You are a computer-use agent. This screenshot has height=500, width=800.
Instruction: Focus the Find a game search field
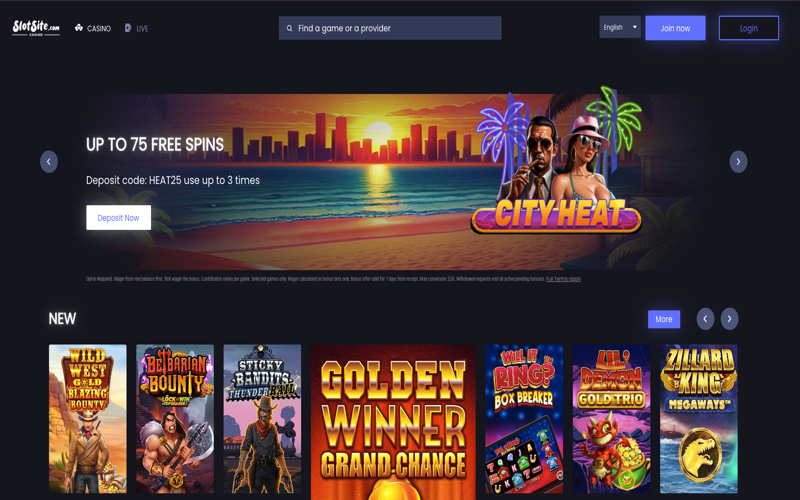390,28
